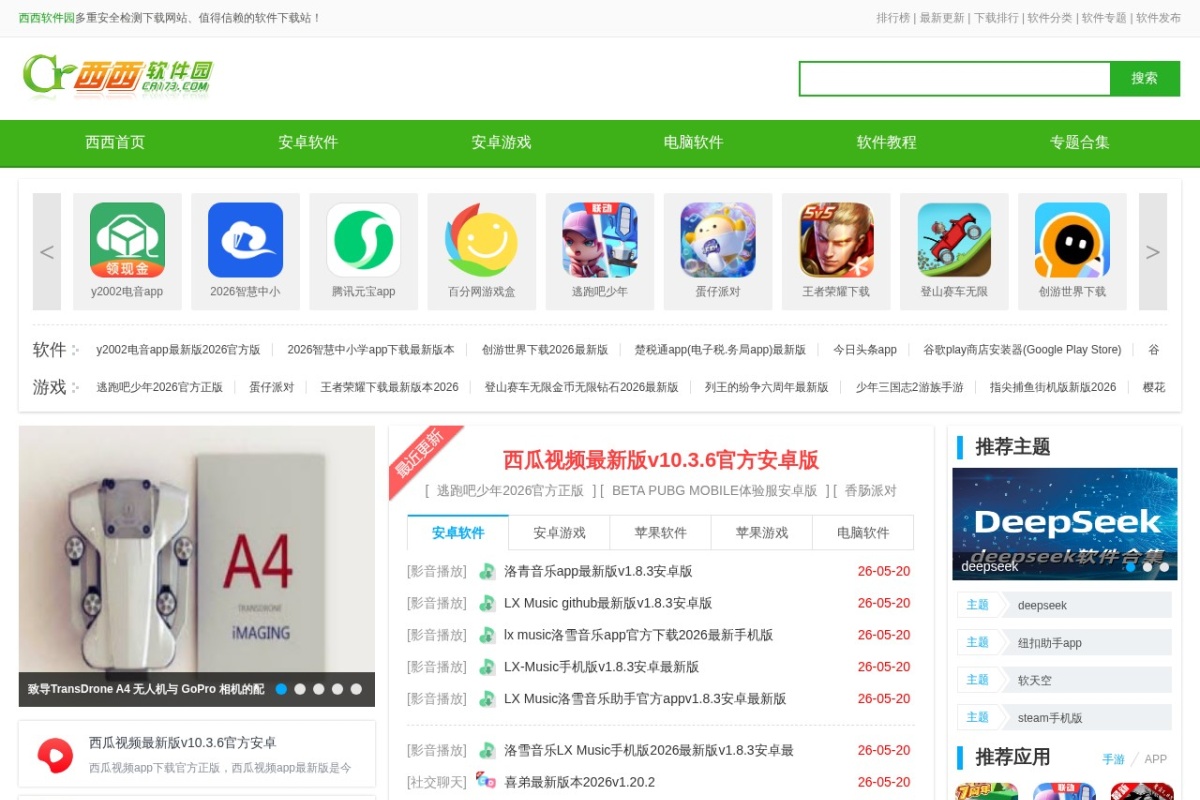Go to 西西首页 in navigation bar
This screenshot has width=1200, height=800.
[115, 142]
